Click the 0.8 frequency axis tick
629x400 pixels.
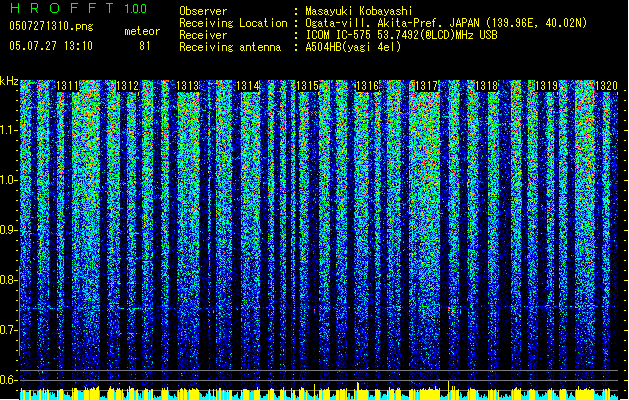(x=8, y=280)
